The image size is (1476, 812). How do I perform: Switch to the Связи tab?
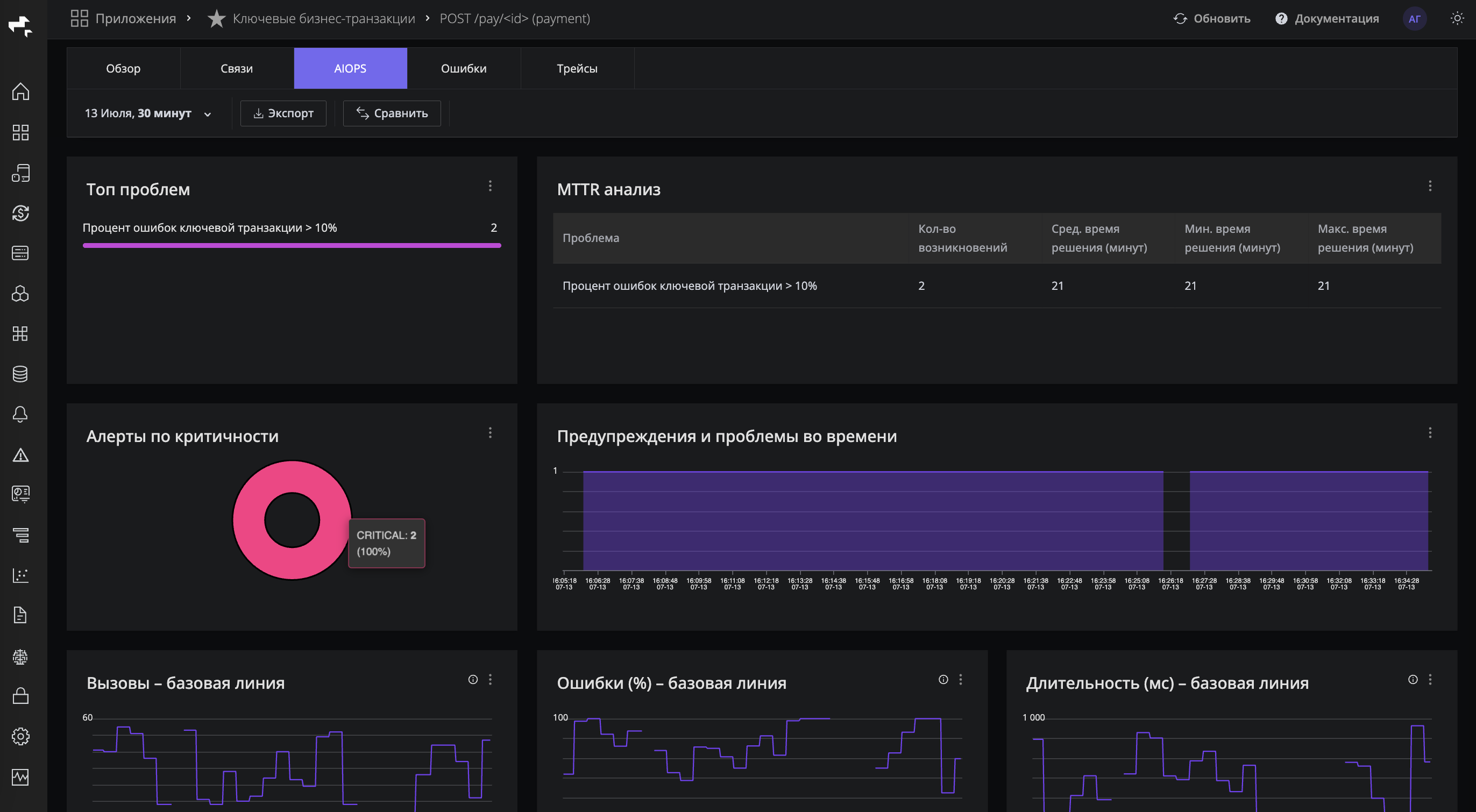pos(237,68)
